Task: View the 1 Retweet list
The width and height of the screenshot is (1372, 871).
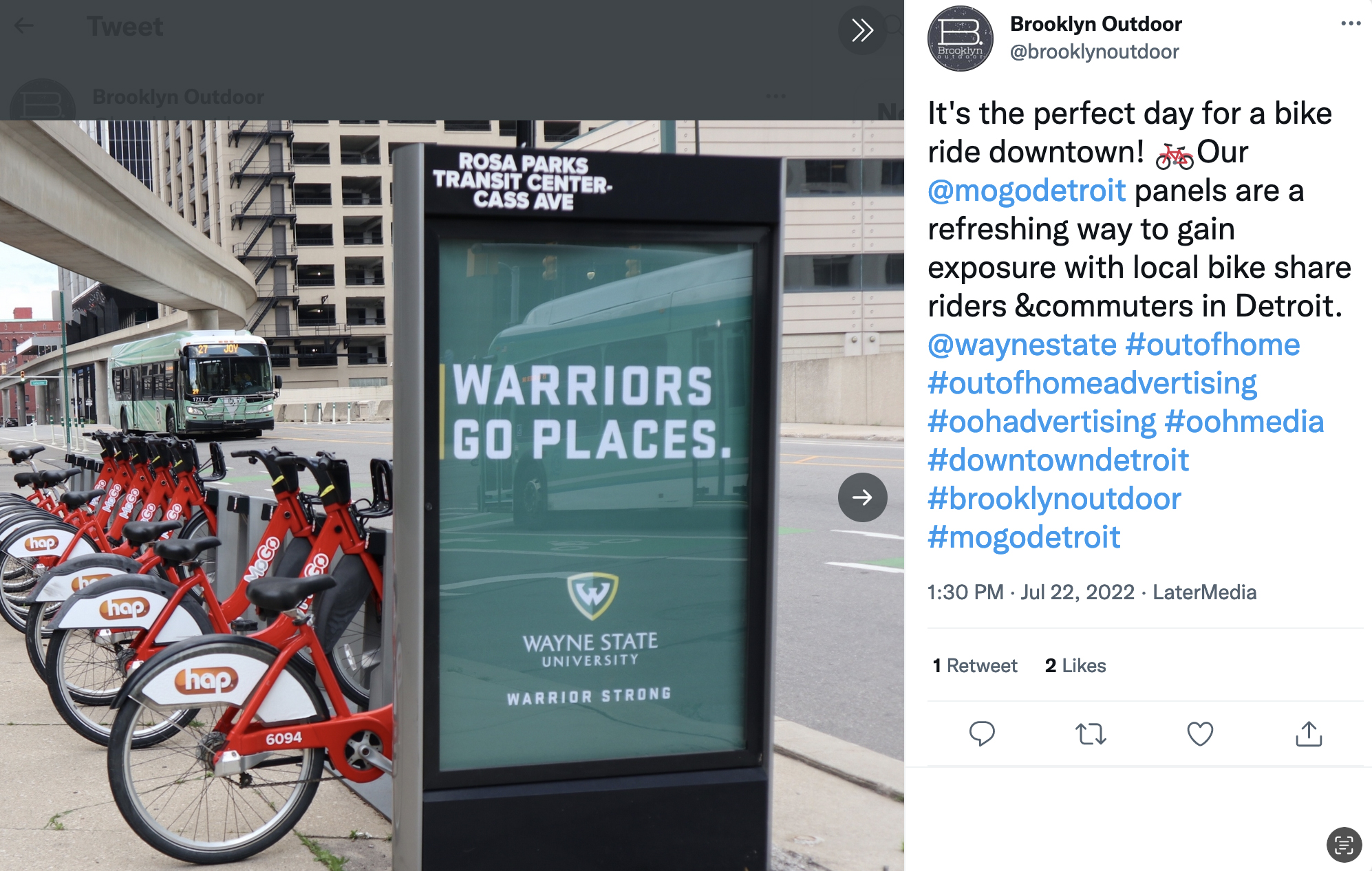Action: 974,665
